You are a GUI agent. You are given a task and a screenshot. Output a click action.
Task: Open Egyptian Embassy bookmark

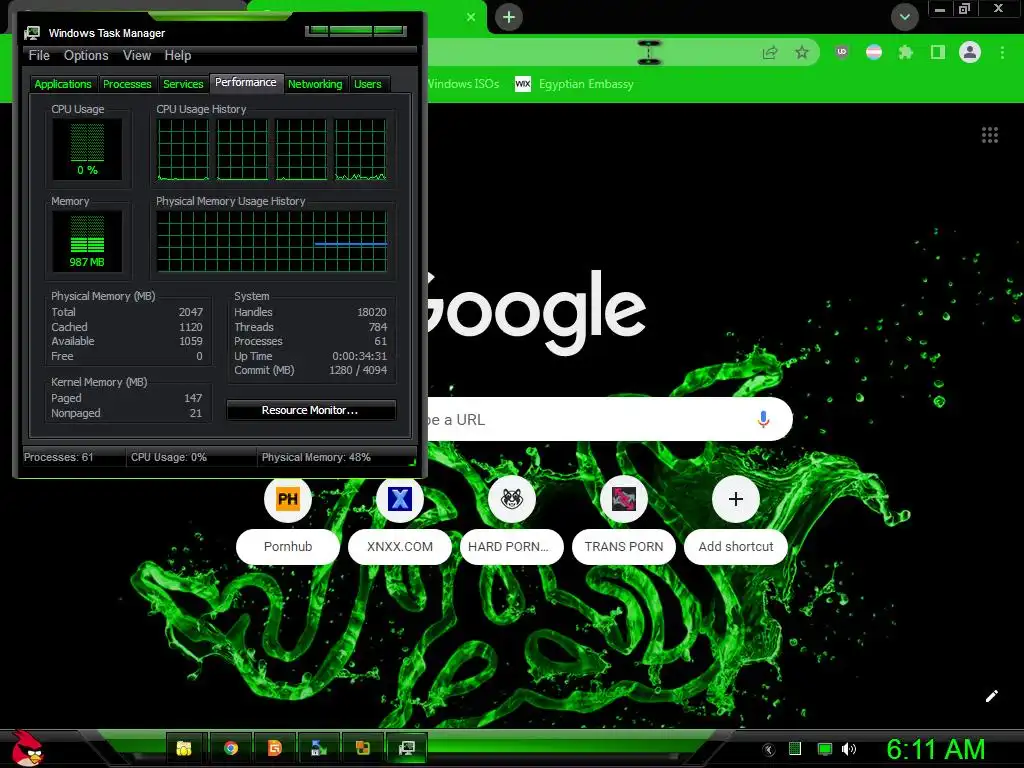(x=574, y=84)
